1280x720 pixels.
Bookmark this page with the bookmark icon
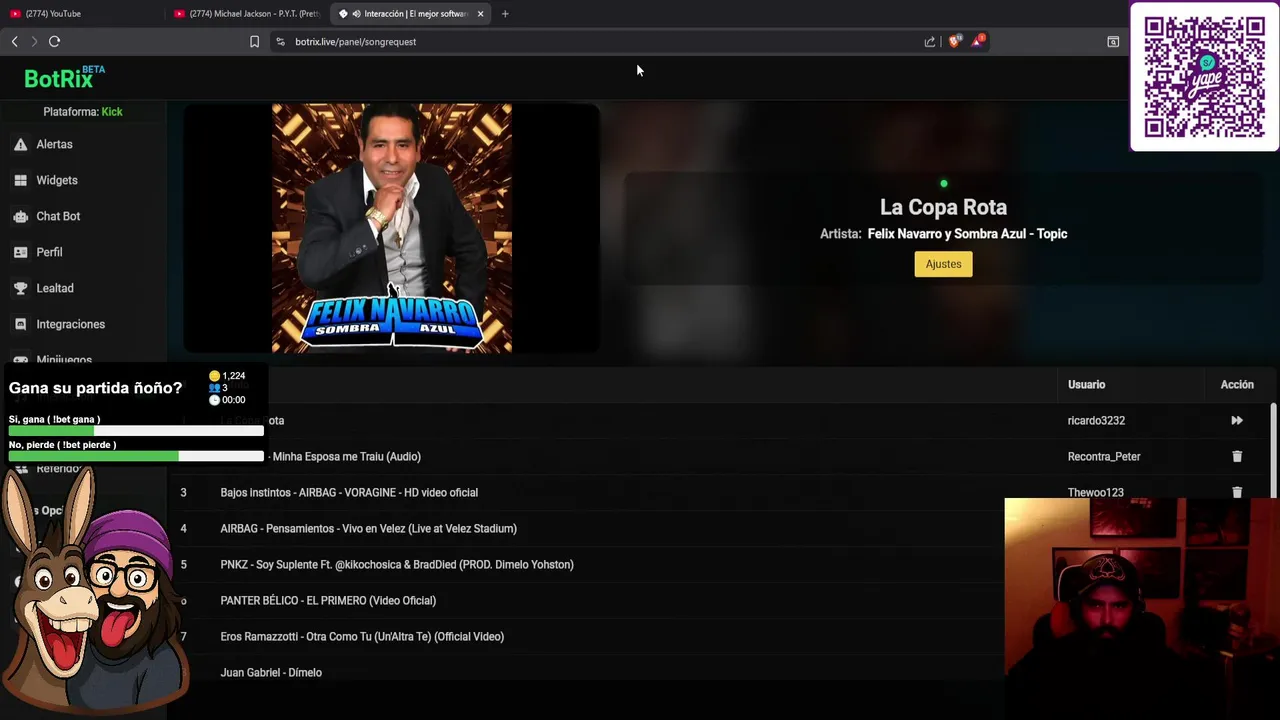coord(254,42)
